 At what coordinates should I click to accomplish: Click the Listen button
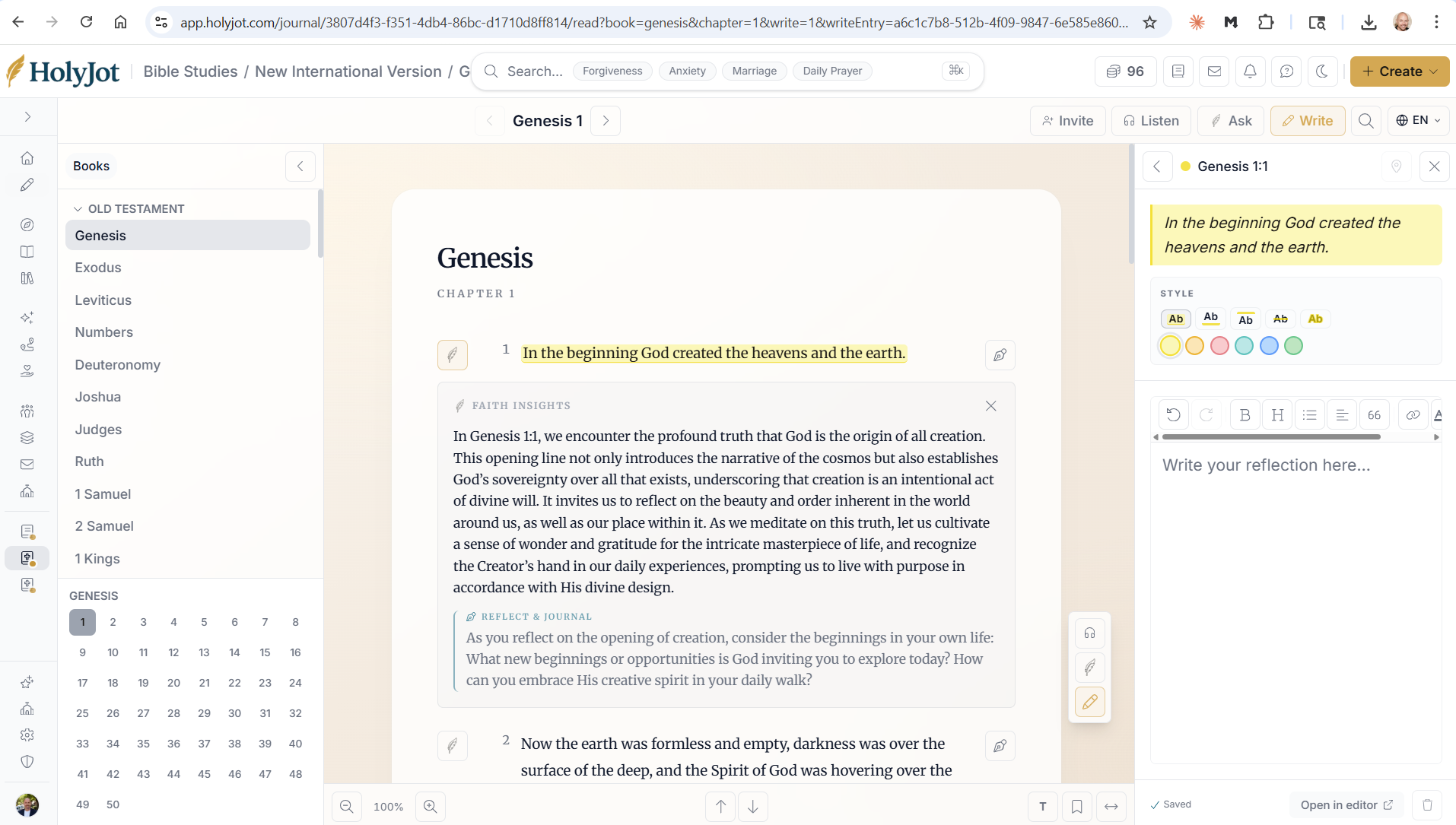[x=1152, y=121]
